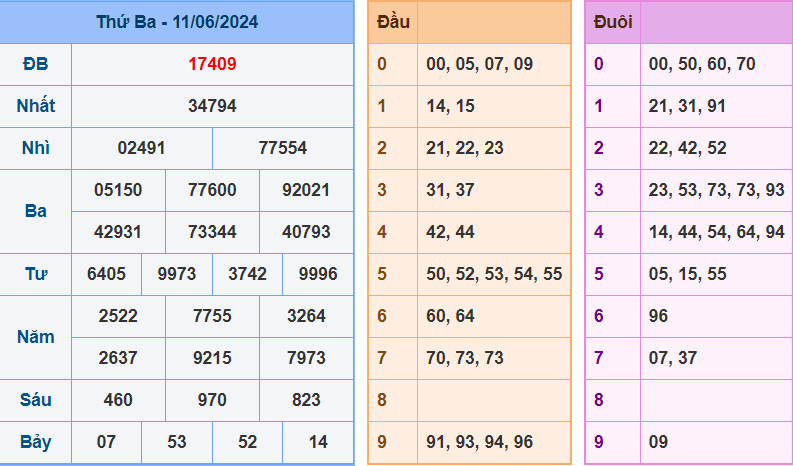Select third prize number 42931
The width and height of the screenshot is (793, 466).
118,232
